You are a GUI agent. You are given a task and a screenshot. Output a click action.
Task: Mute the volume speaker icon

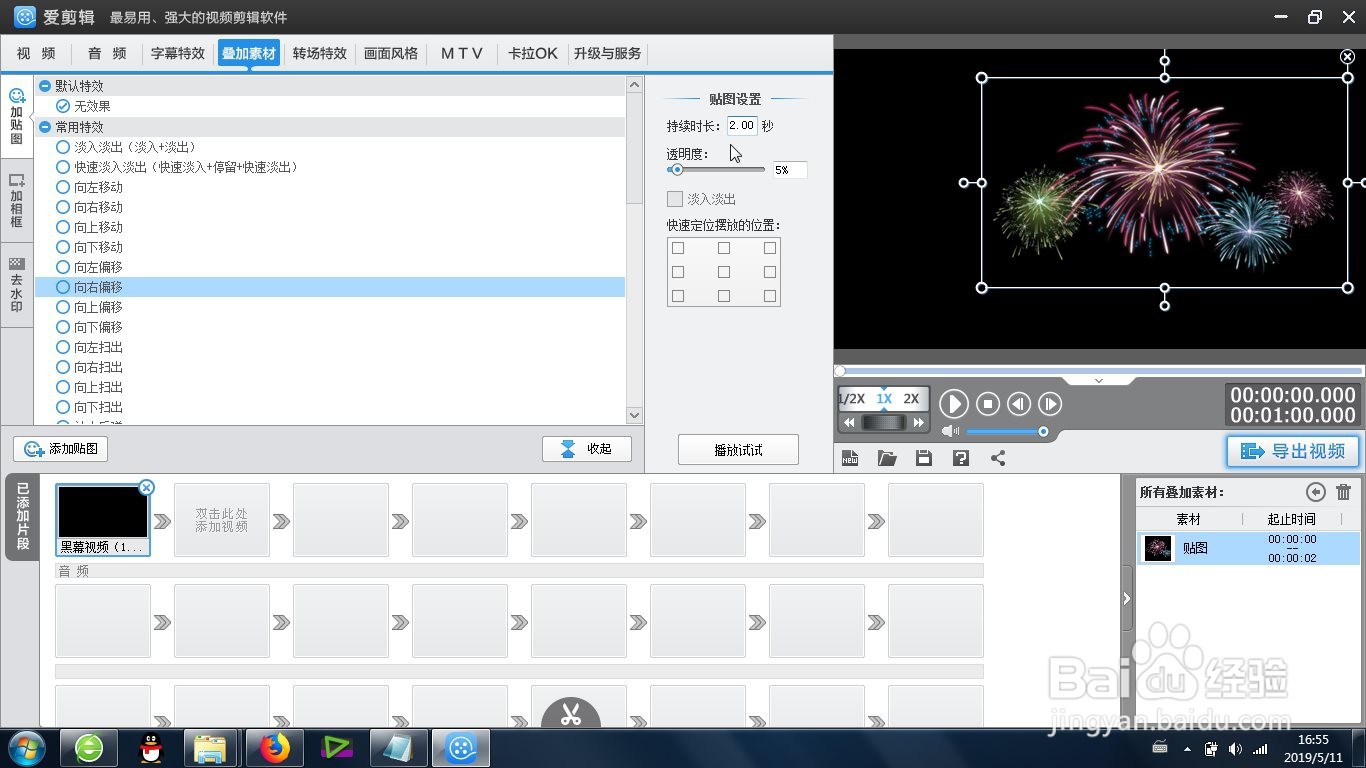click(x=950, y=431)
